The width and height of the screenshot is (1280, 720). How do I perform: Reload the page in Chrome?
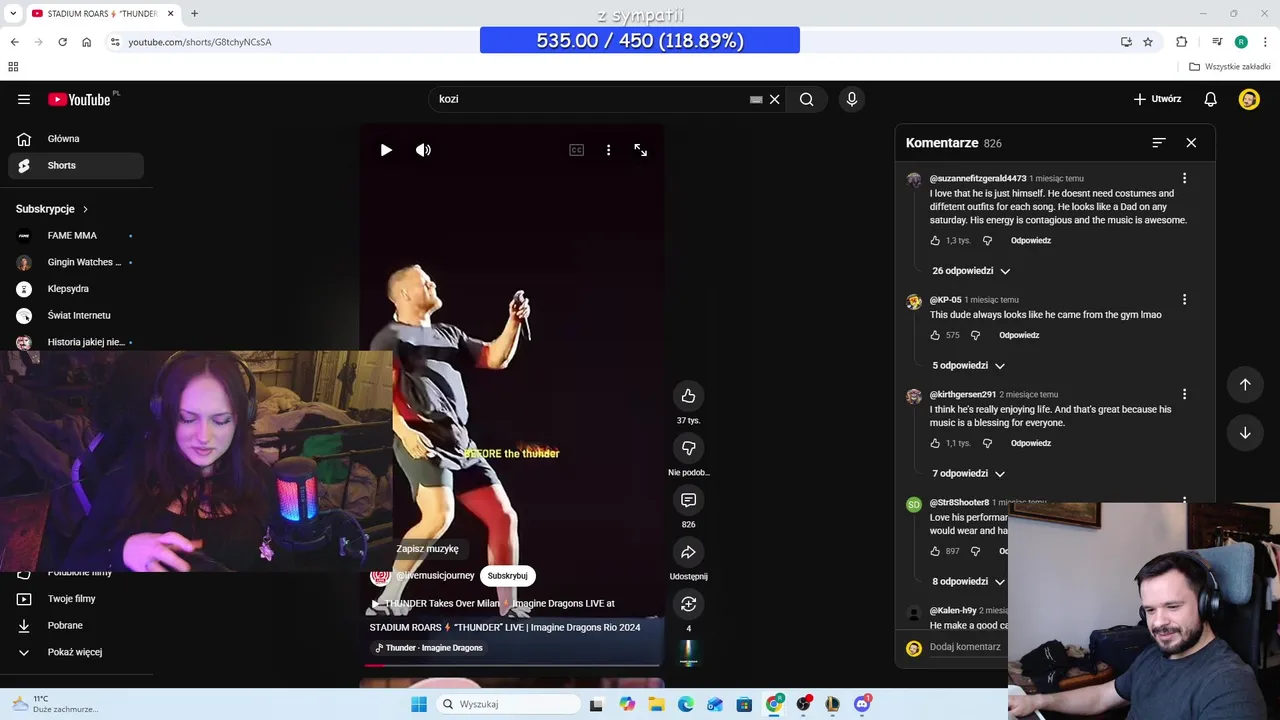click(62, 42)
